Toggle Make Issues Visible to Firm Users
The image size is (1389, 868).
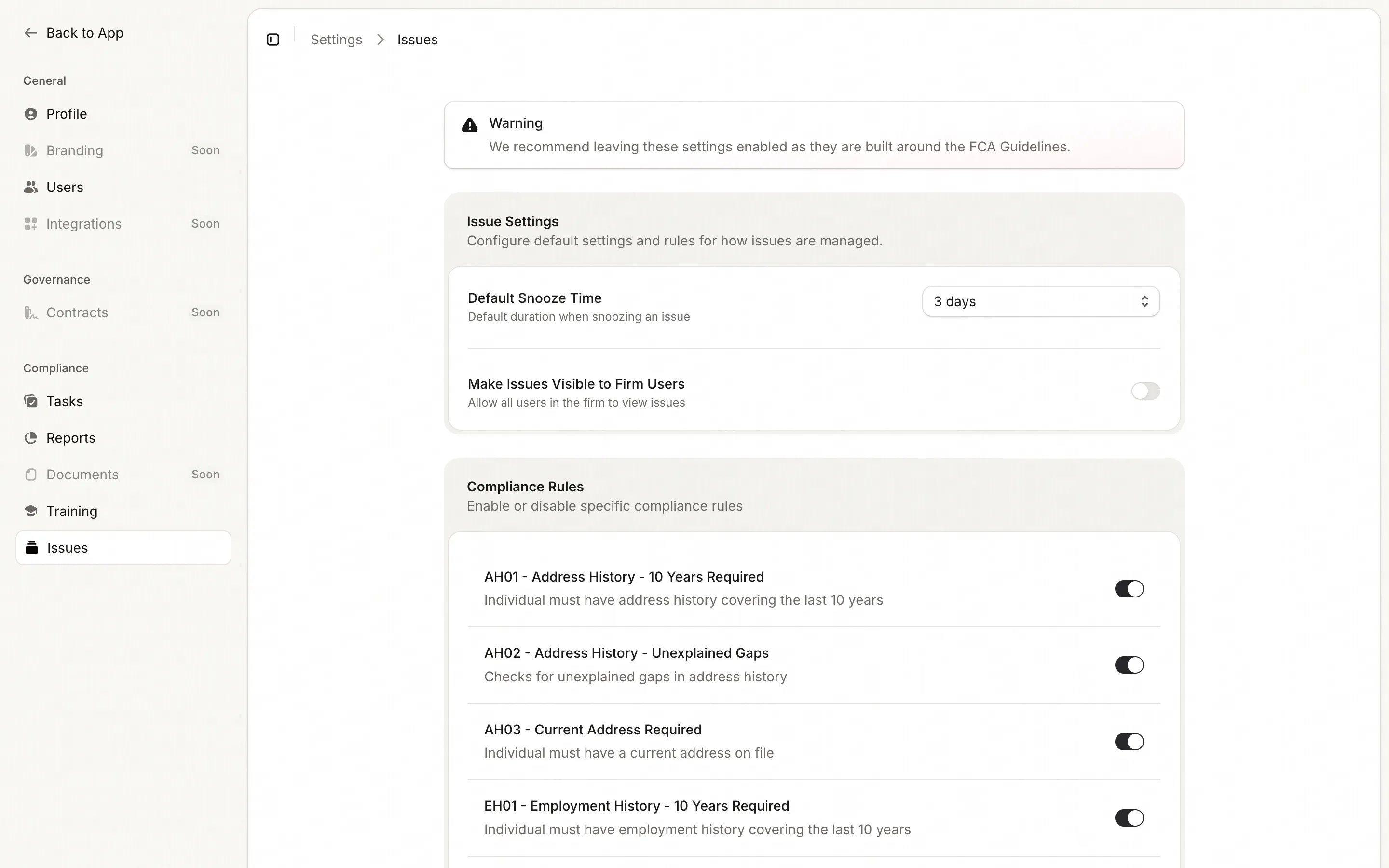[x=1145, y=391]
